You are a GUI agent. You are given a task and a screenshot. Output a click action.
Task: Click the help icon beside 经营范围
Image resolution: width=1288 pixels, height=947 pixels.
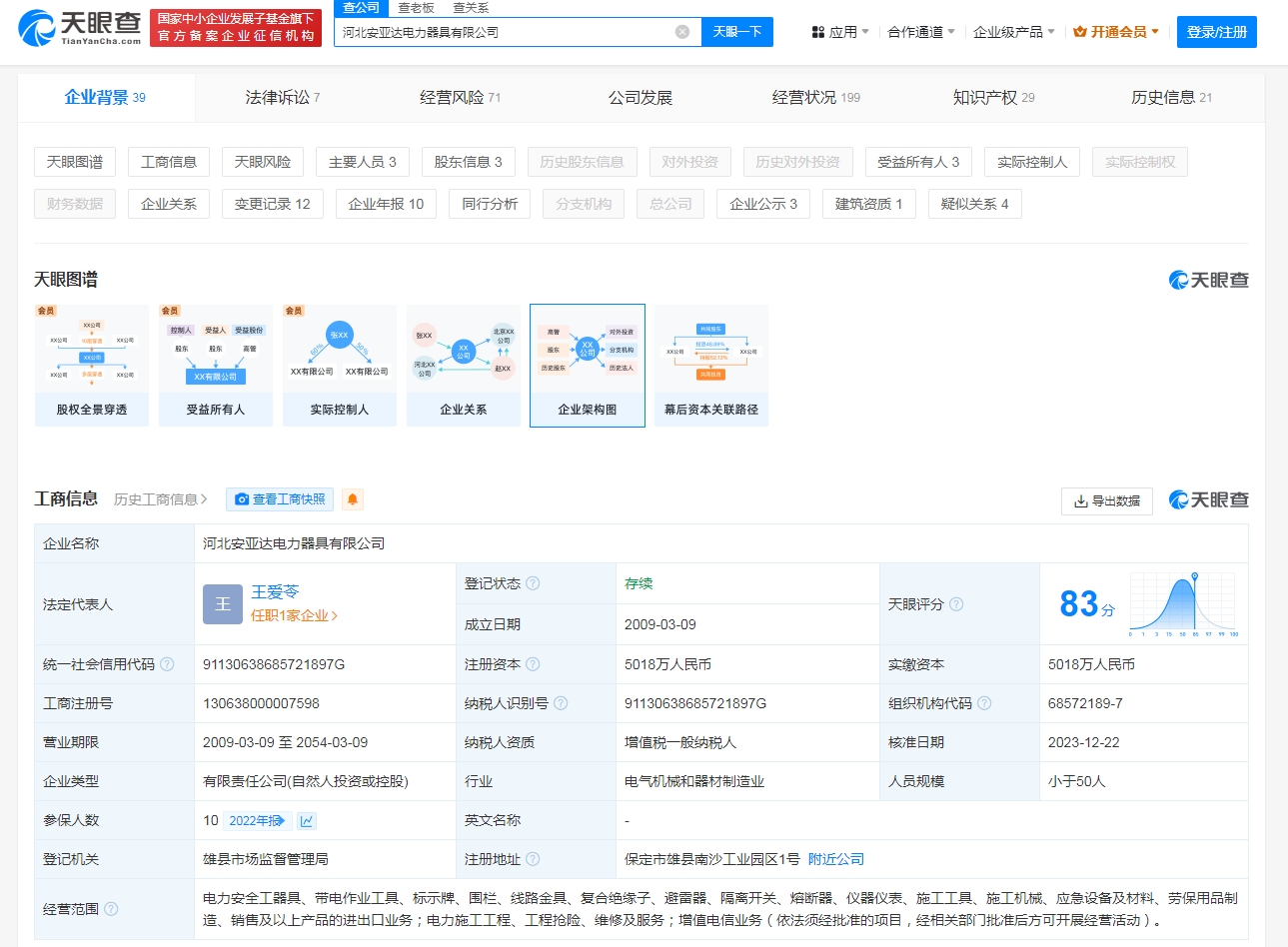111,909
